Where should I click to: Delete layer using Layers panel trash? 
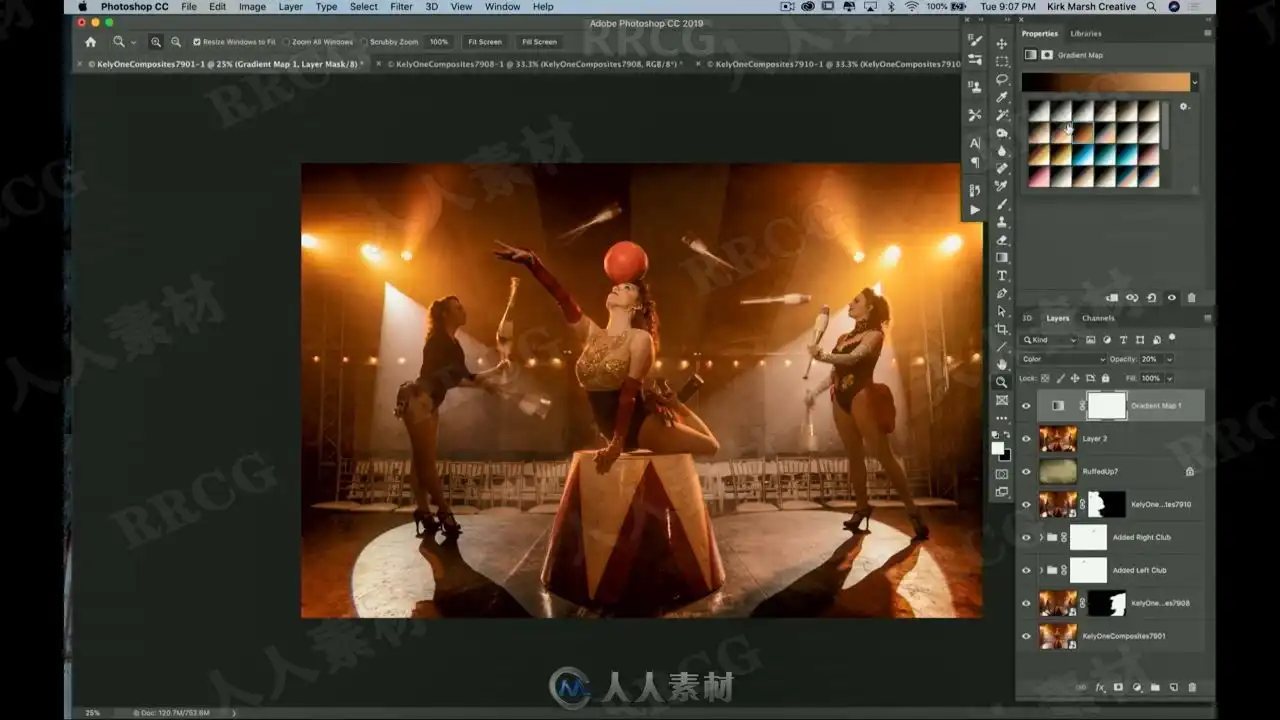pos(1192,688)
